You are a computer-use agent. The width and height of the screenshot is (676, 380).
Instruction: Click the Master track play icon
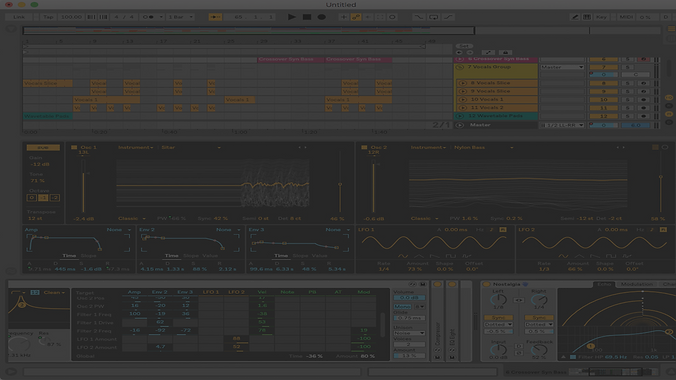pyautogui.click(x=460, y=125)
